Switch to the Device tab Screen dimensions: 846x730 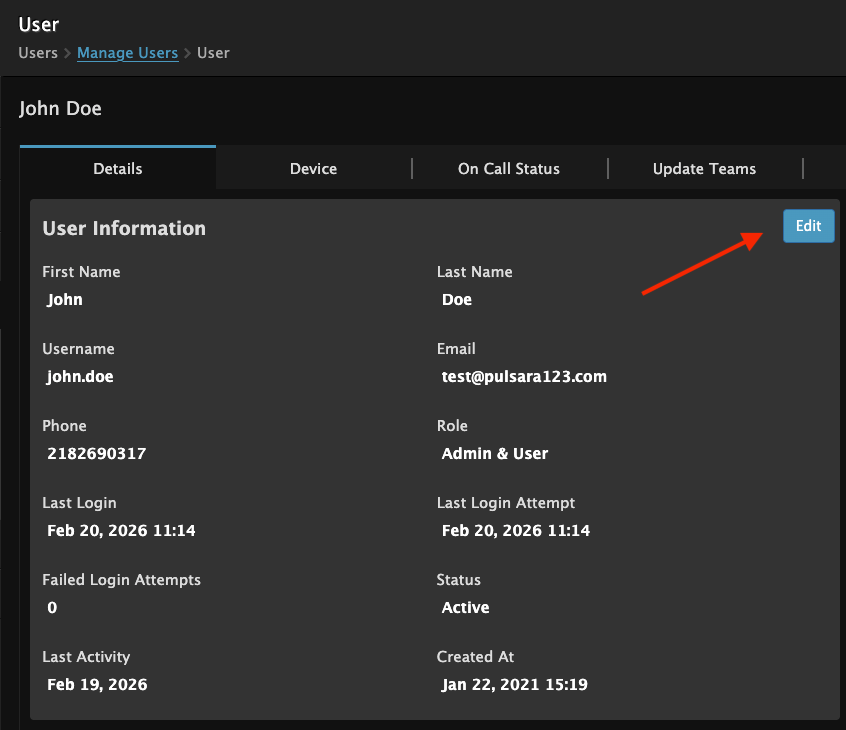(313, 169)
